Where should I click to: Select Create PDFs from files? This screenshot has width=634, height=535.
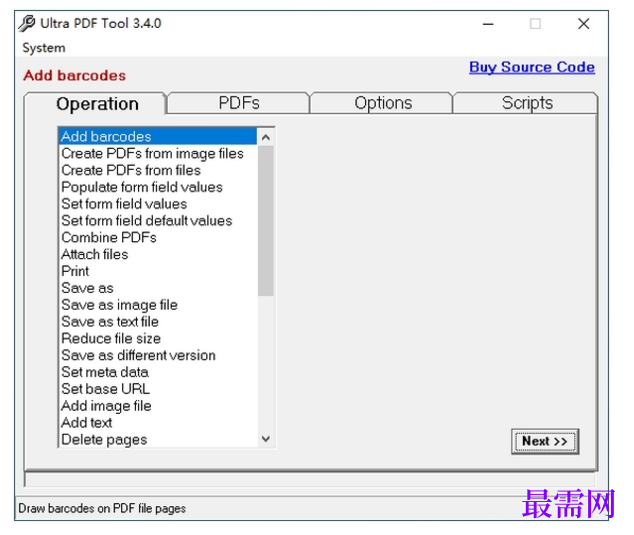[x=158, y=170]
